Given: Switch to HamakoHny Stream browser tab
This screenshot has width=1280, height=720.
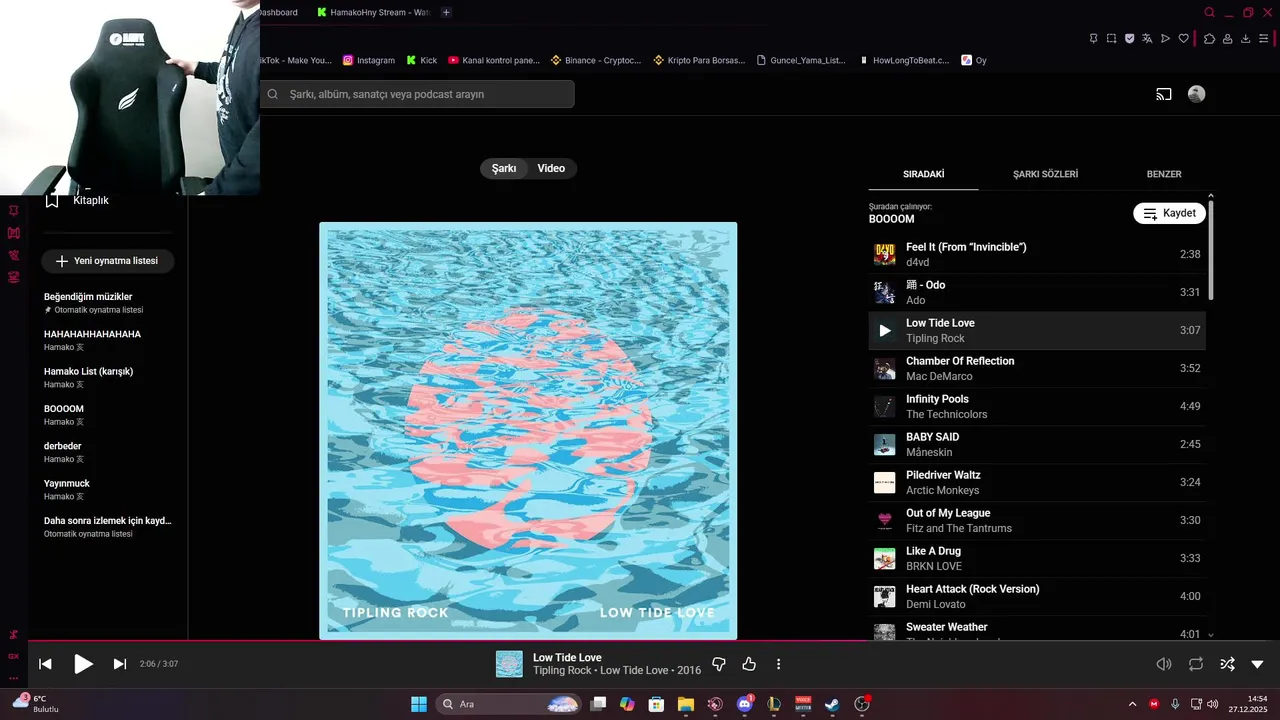Looking at the screenshot, I should pyautogui.click(x=372, y=12).
